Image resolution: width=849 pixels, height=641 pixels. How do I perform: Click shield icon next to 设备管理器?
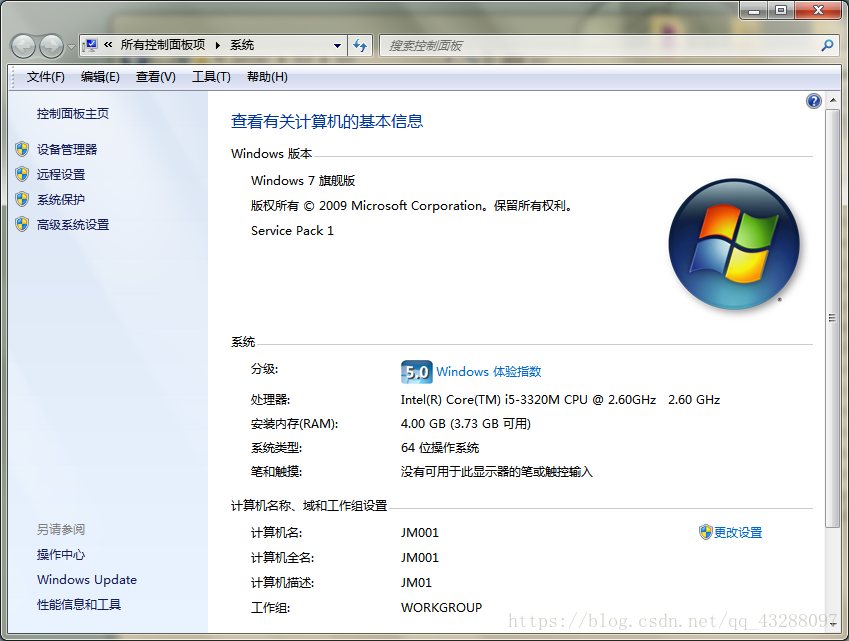pos(22,149)
